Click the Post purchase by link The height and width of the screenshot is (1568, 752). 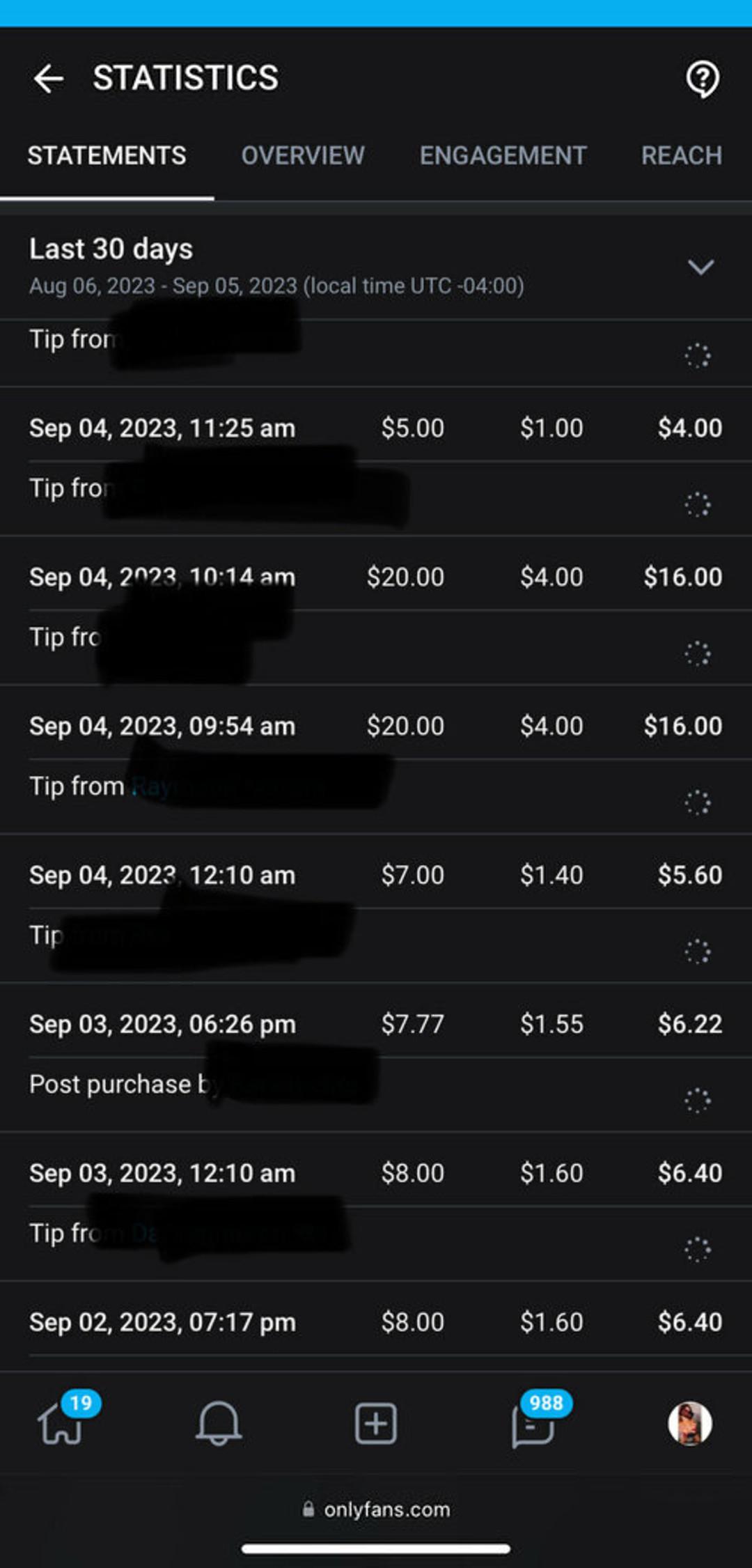[292, 1084]
